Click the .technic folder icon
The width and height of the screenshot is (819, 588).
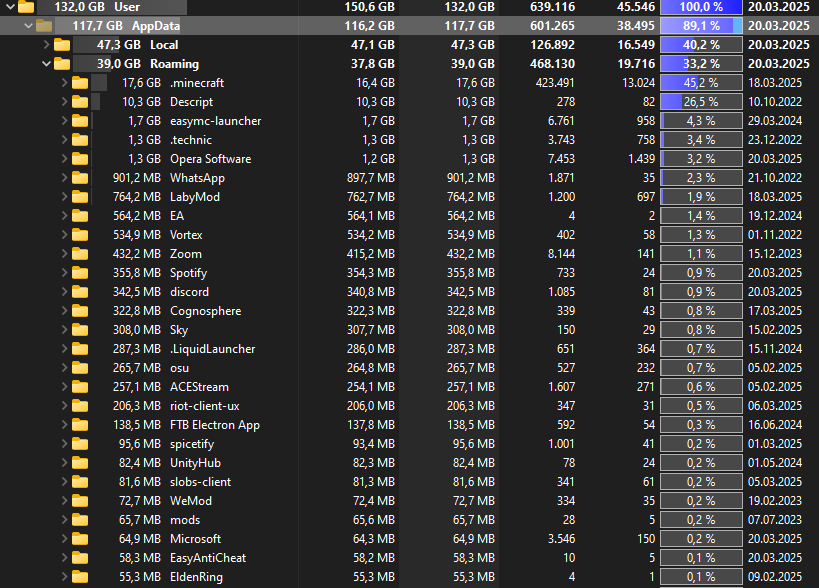80,140
